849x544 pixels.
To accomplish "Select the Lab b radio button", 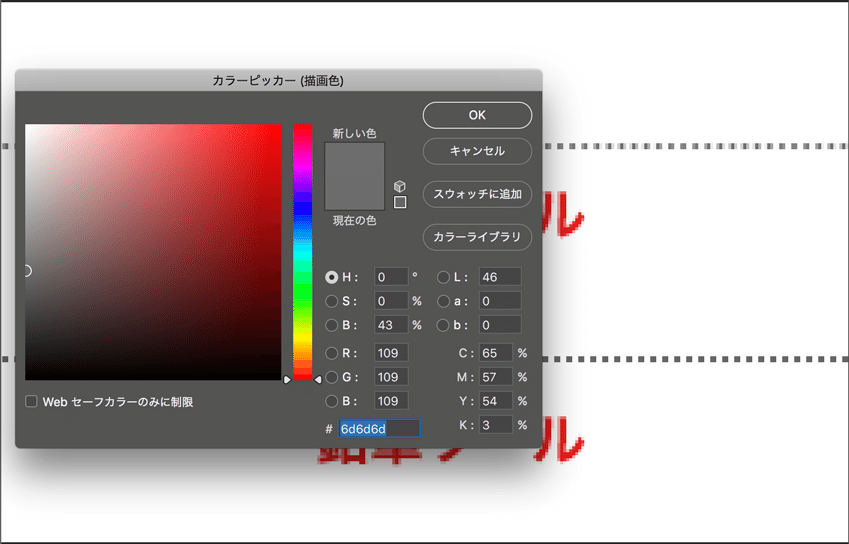I will (x=443, y=325).
